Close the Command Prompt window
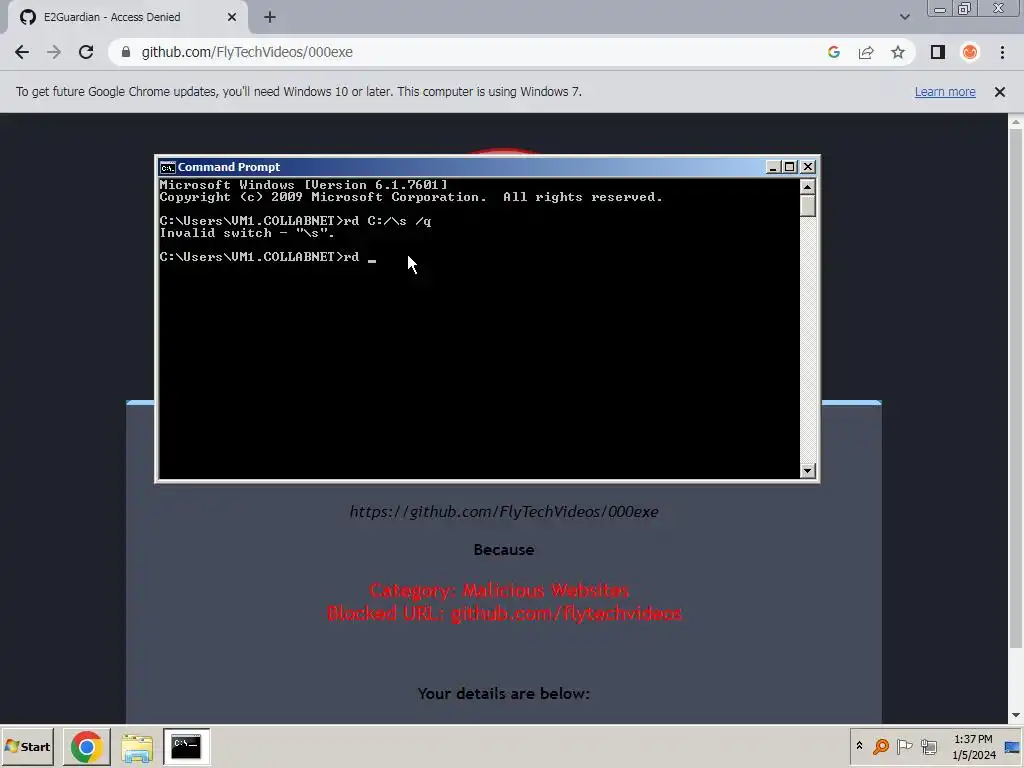Viewport: 1024px width, 768px height. (x=808, y=167)
